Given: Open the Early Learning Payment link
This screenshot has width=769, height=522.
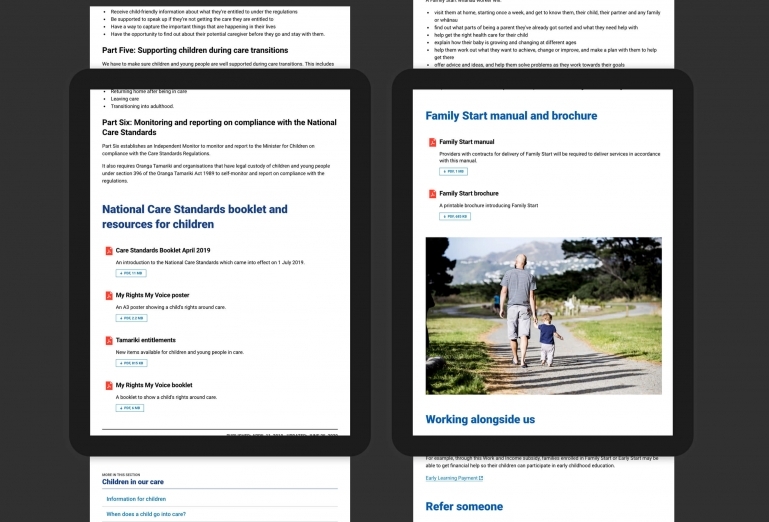Looking at the screenshot, I should (454, 478).
